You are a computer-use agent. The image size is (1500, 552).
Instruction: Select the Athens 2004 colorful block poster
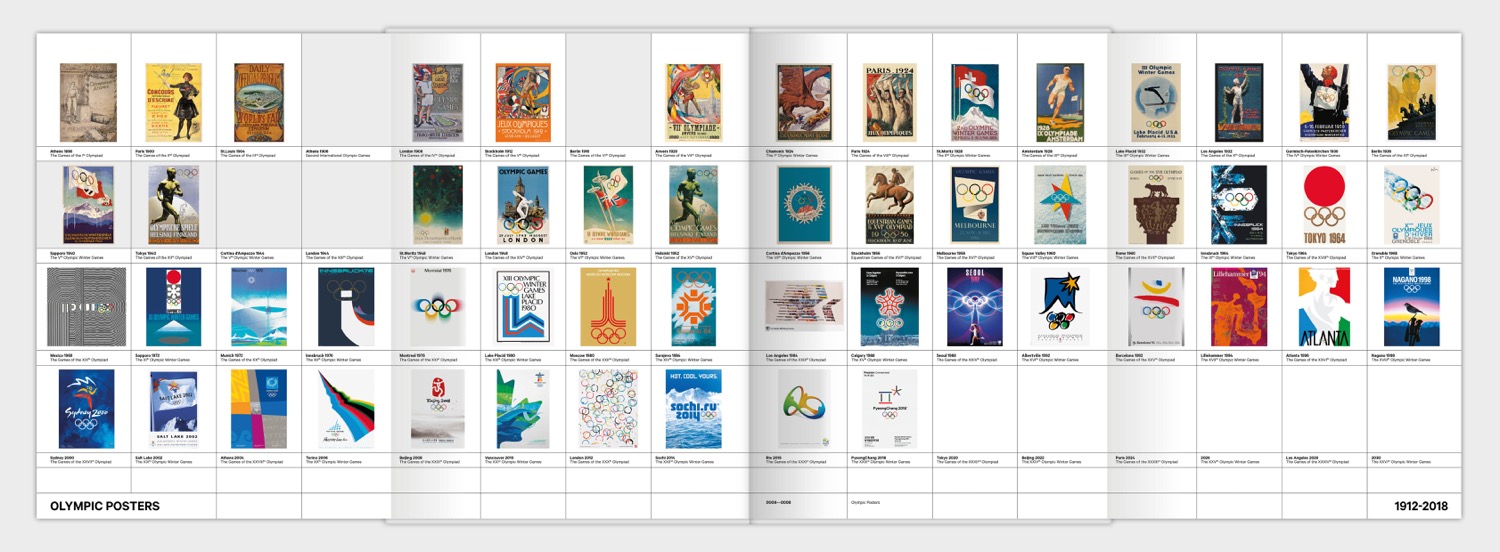coord(259,409)
